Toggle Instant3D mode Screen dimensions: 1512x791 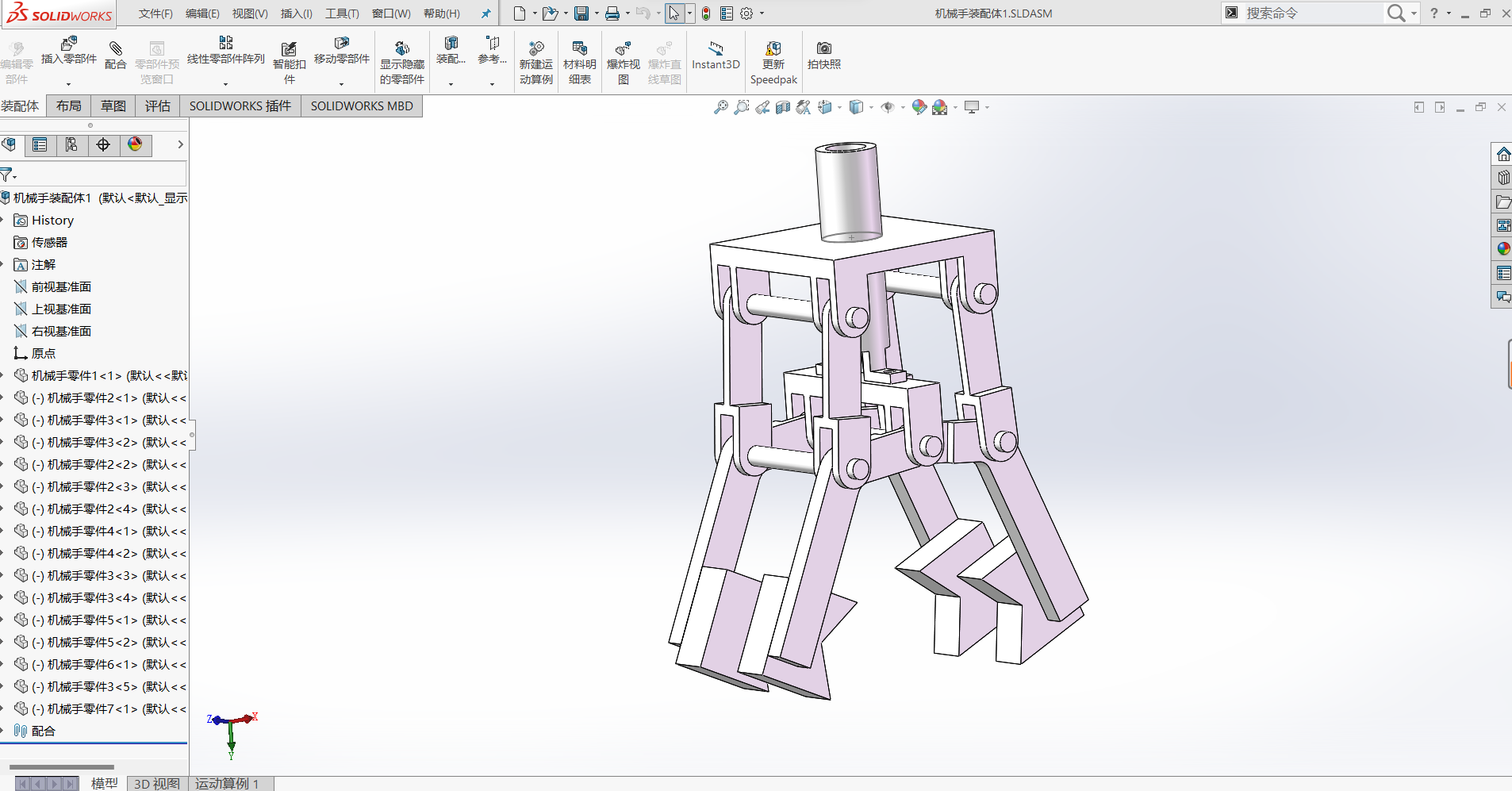point(716,56)
